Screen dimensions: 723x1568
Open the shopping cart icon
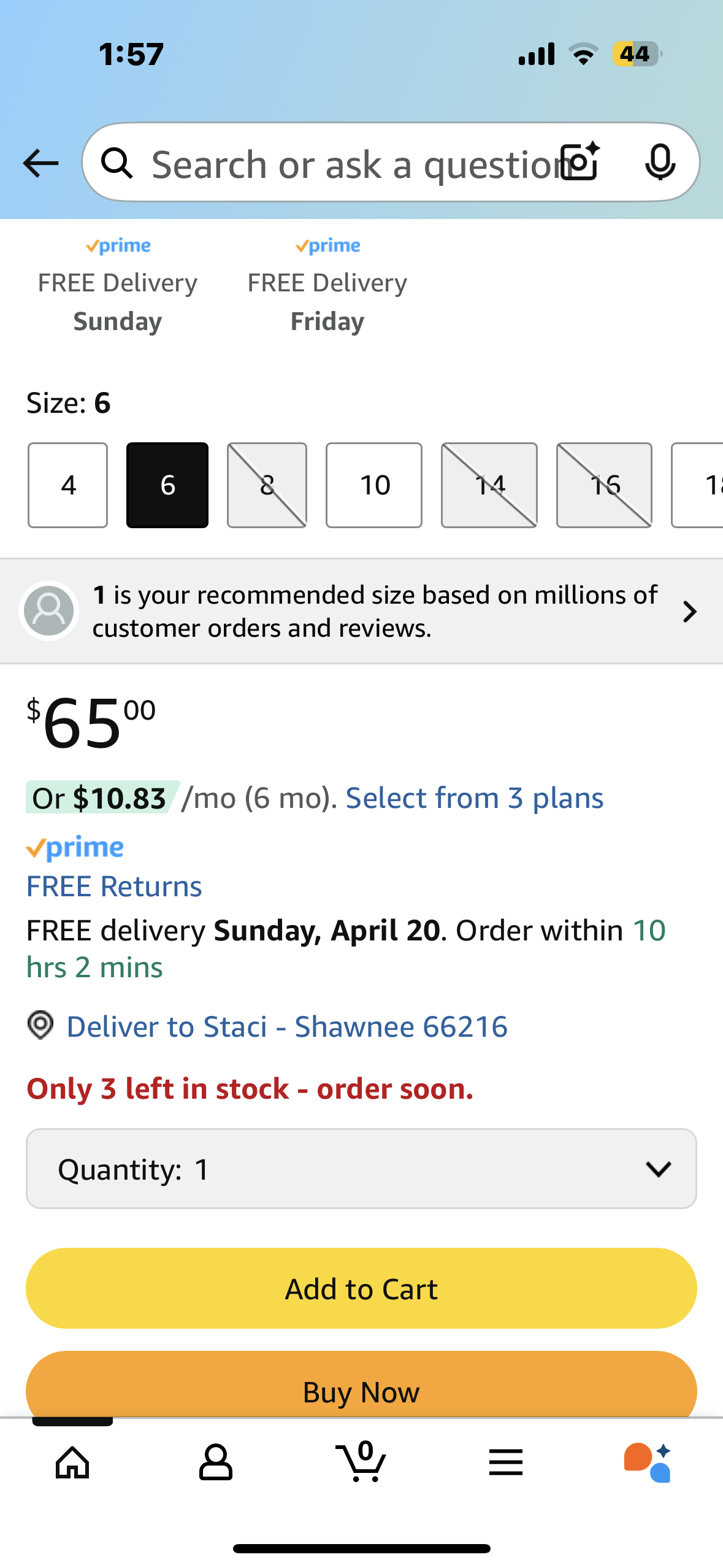click(x=361, y=1461)
